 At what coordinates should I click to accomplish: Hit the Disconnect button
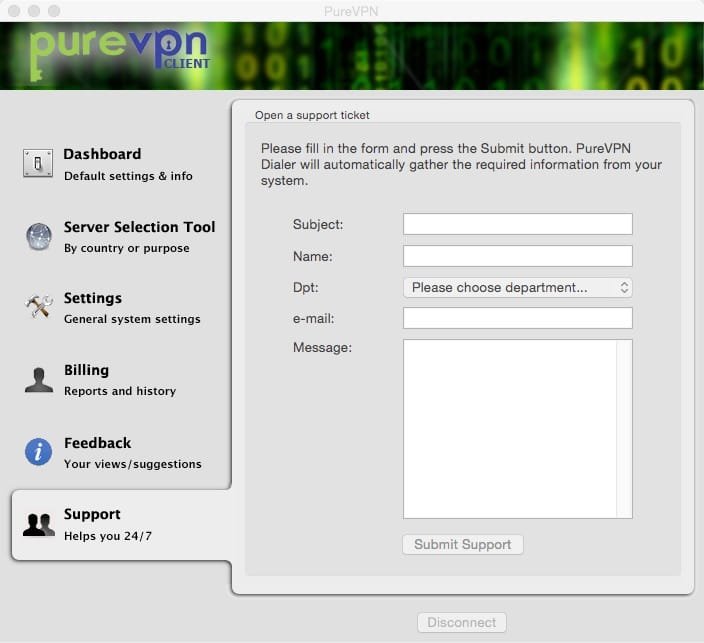(461, 622)
